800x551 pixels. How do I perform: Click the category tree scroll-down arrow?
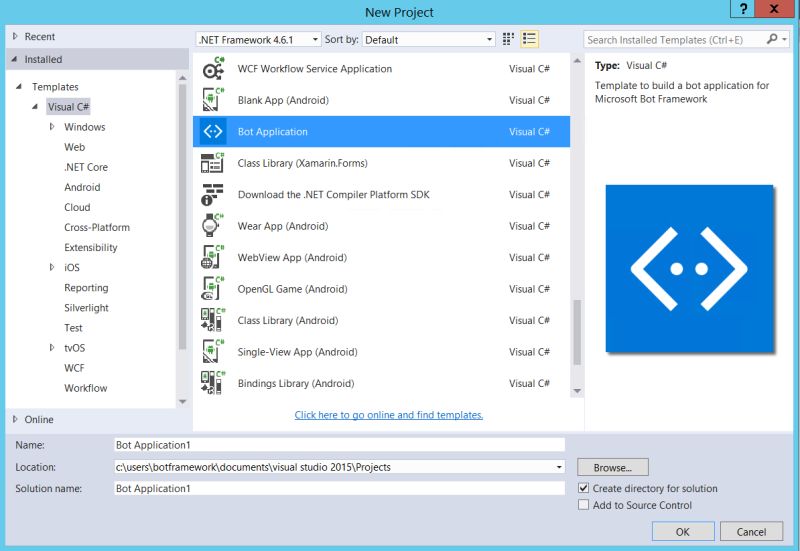(x=182, y=402)
